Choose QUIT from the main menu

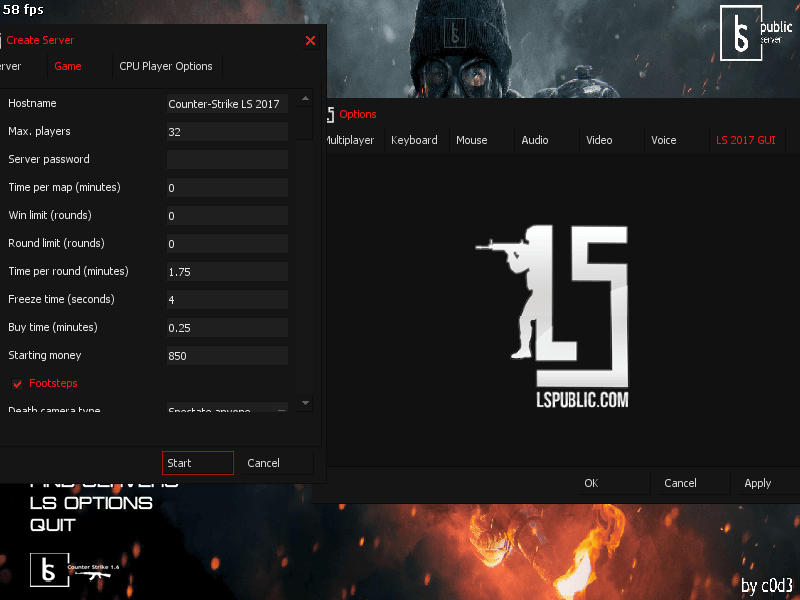pos(53,525)
